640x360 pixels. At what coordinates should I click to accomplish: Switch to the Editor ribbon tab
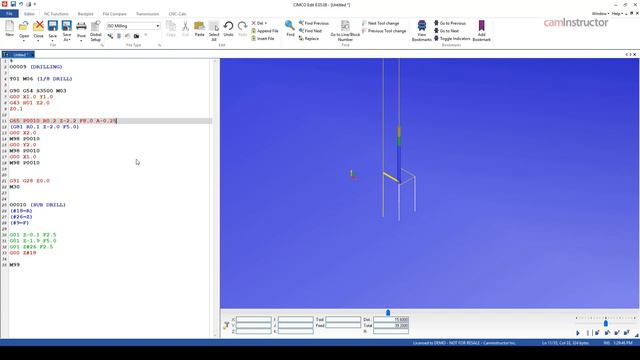click(29, 14)
